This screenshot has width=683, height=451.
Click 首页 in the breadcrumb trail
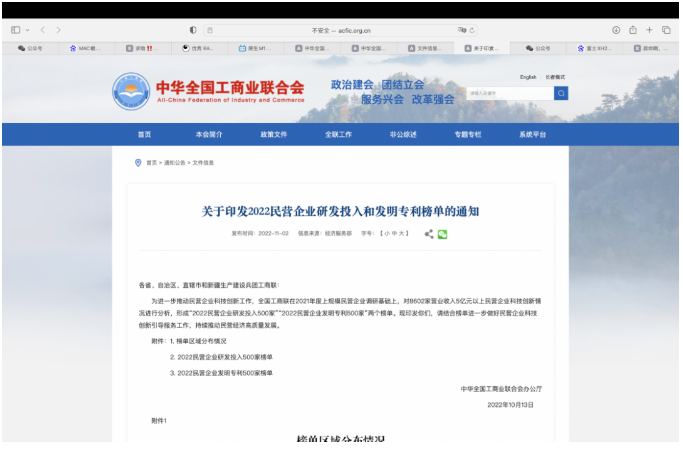(152, 163)
